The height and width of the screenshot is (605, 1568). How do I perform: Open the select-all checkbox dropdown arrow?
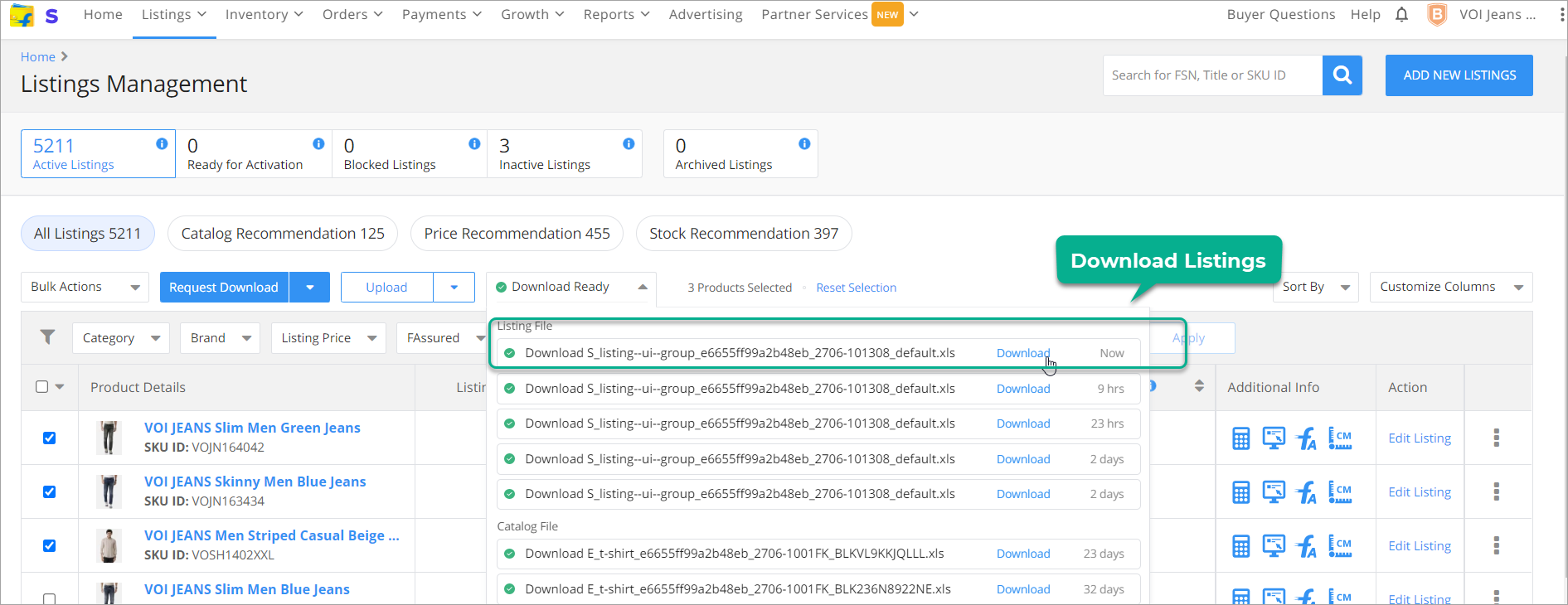[x=60, y=387]
